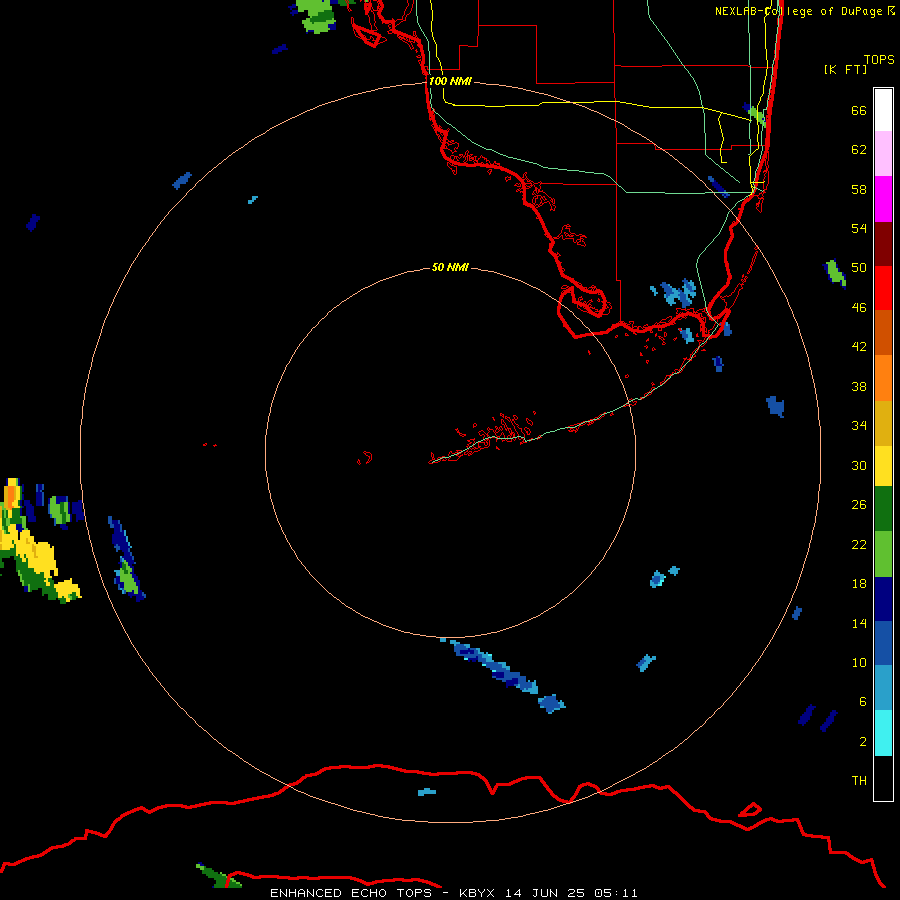Select the legend value "66"
The height and width of the screenshot is (900, 900).
(x=859, y=110)
